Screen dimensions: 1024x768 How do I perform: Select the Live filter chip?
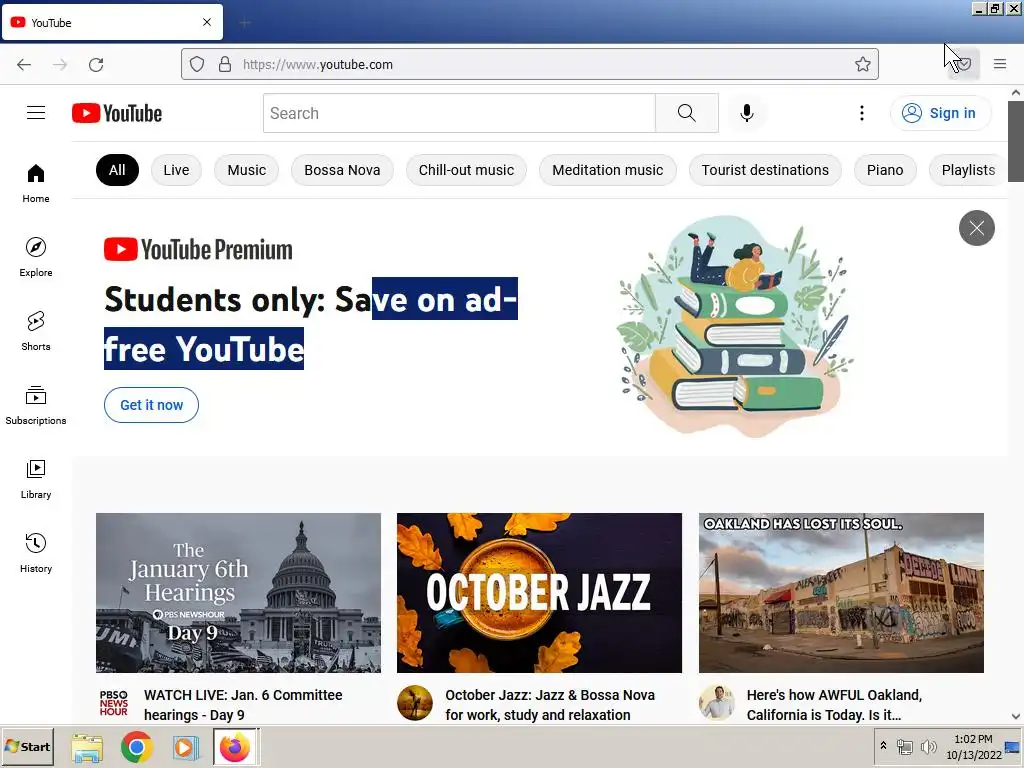[x=176, y=170]
